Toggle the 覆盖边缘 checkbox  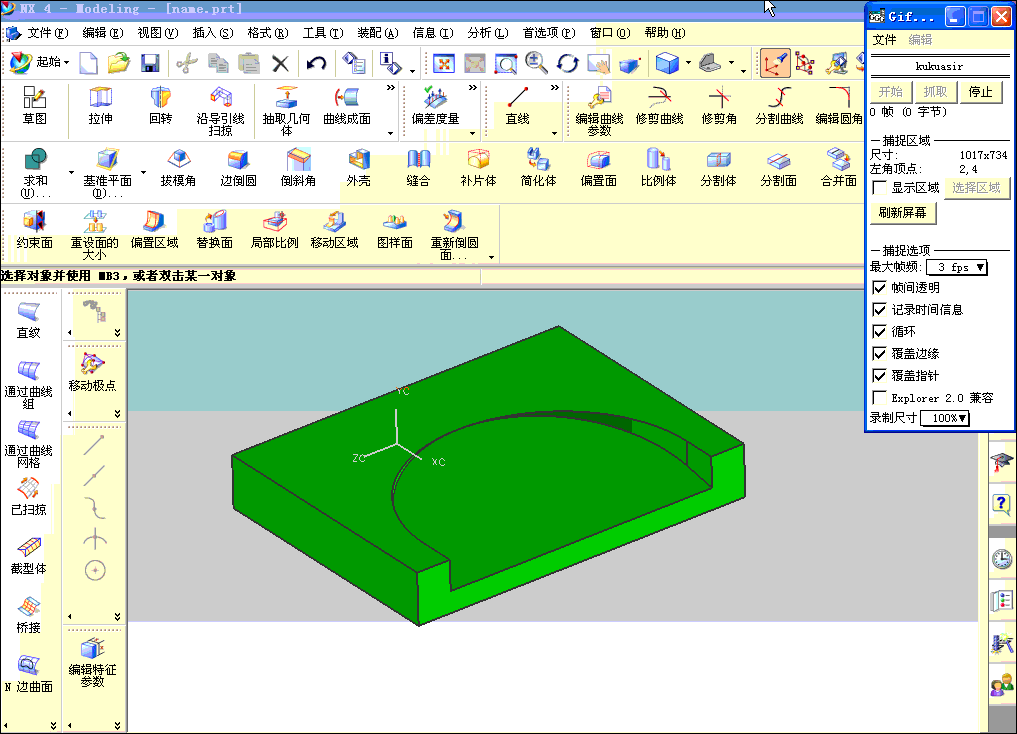[x=879, y=353]
